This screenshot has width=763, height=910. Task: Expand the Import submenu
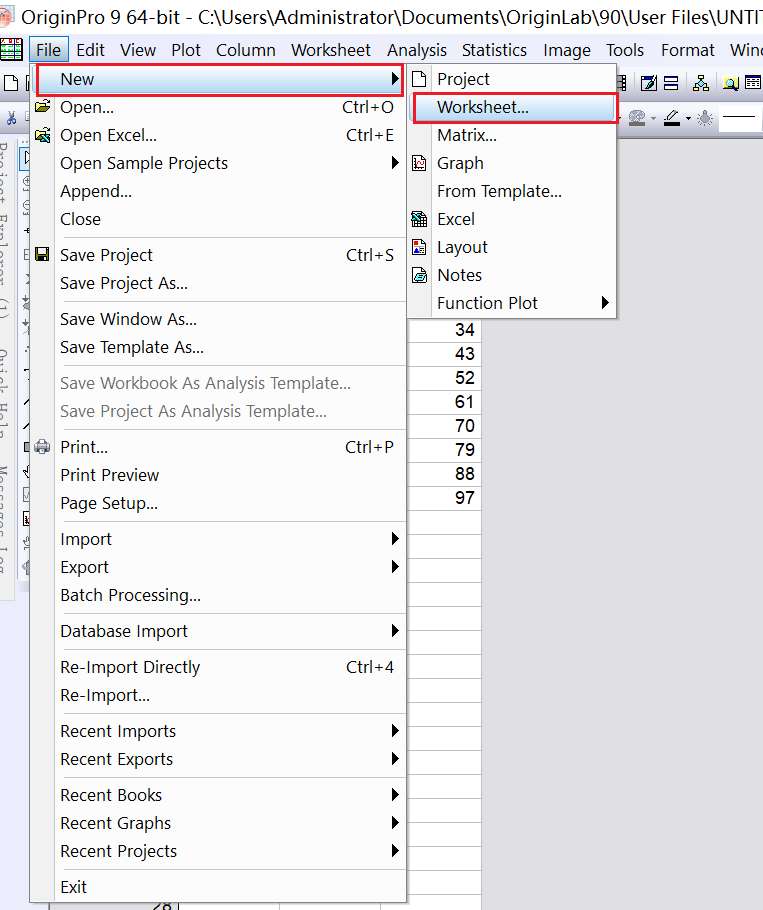pos(218,539)
